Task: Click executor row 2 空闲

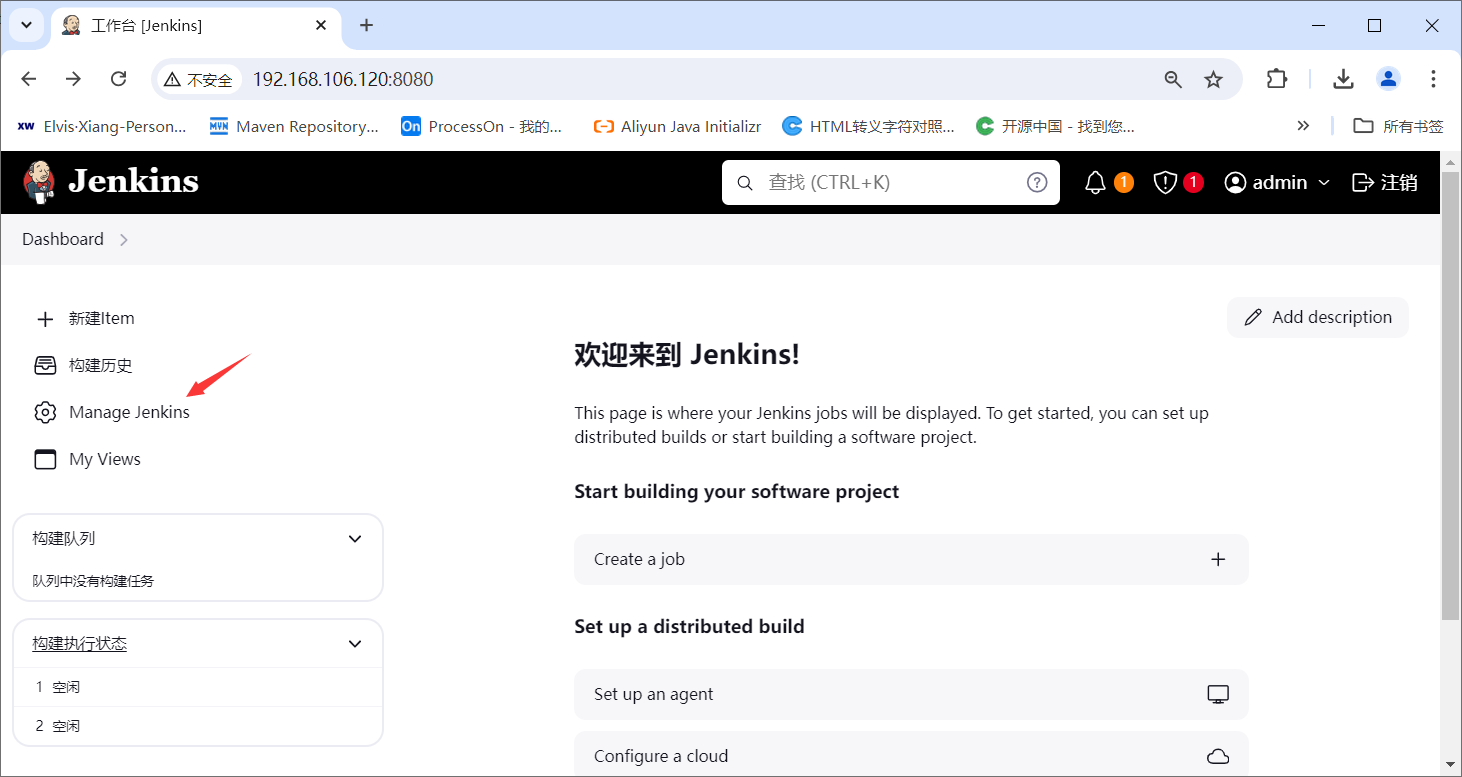Action: click(x=198, y=726)
